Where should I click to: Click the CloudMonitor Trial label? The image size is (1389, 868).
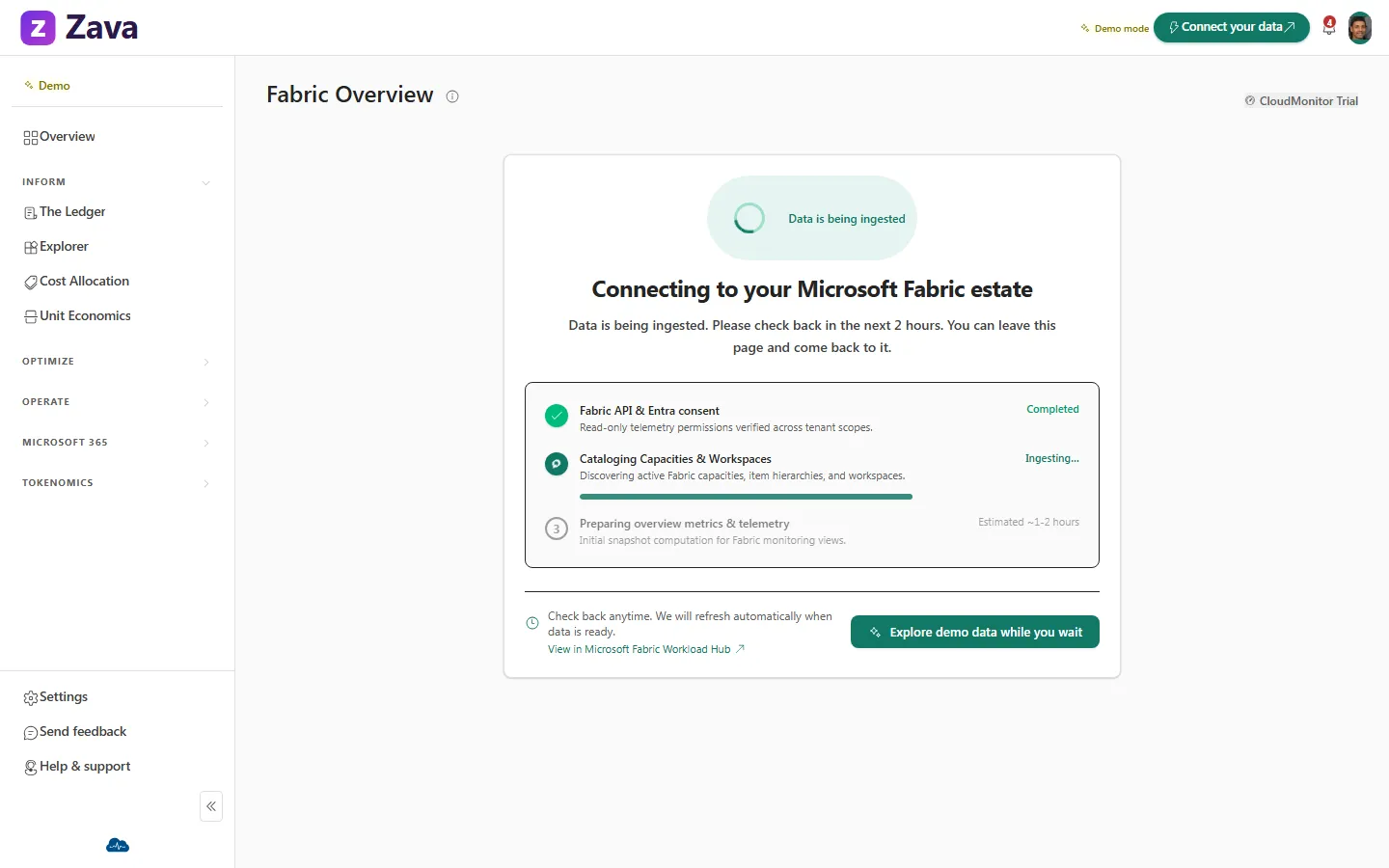pyautogui.click(x=1308, y=100)
